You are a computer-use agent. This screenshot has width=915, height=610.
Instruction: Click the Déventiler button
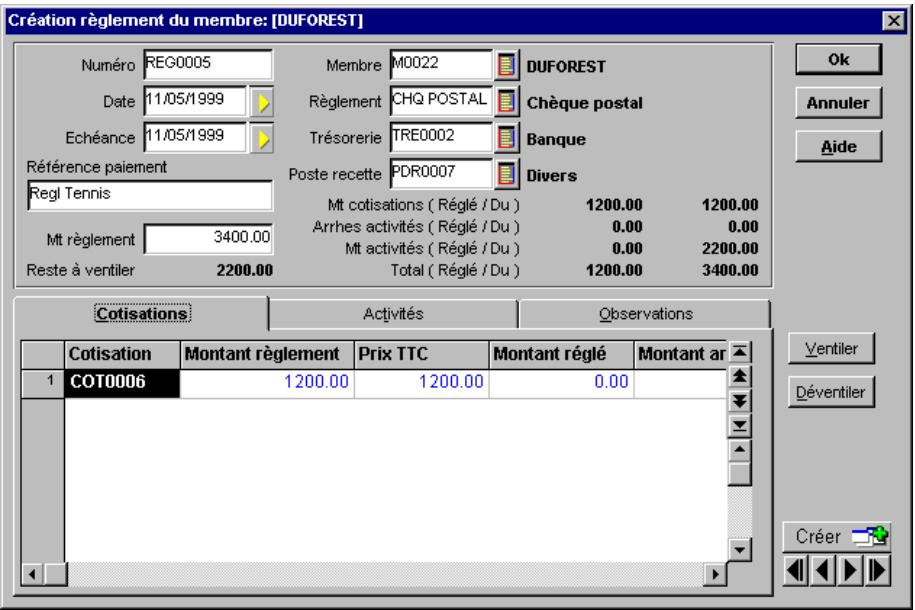[832, 392]
